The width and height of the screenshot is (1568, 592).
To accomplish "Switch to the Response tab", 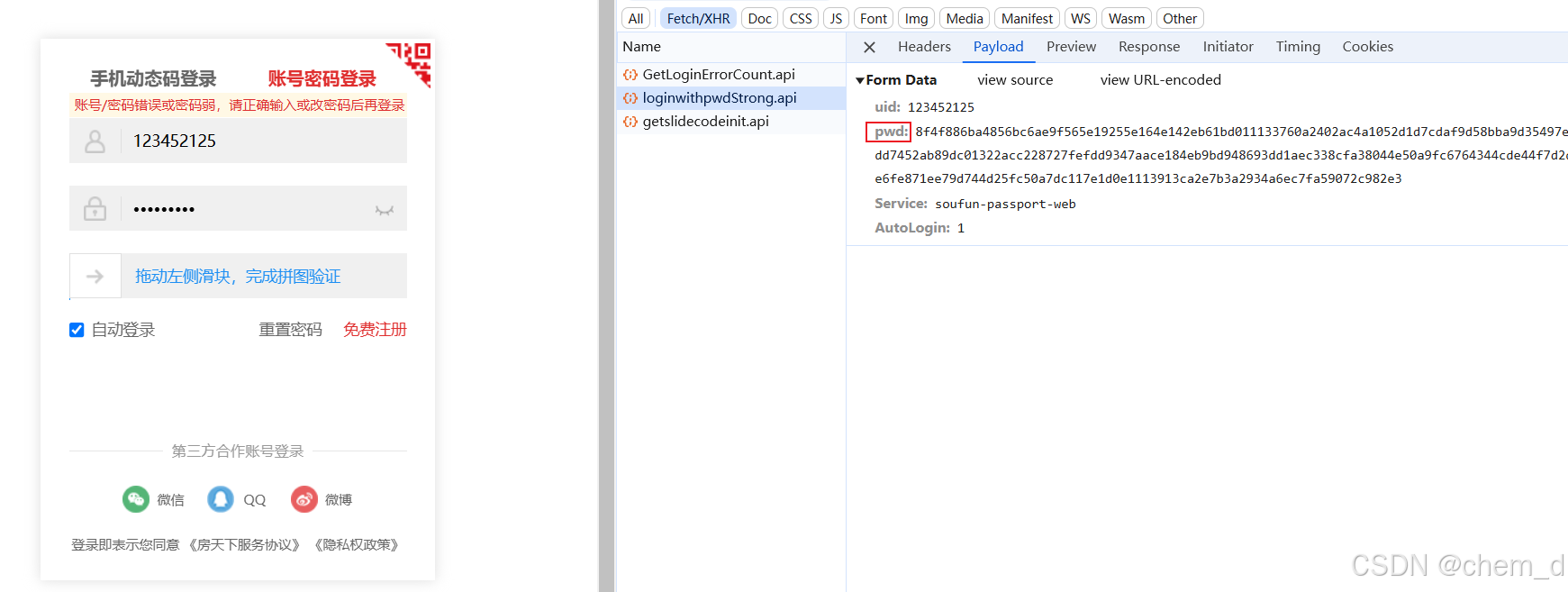I will coord(1148,47).
